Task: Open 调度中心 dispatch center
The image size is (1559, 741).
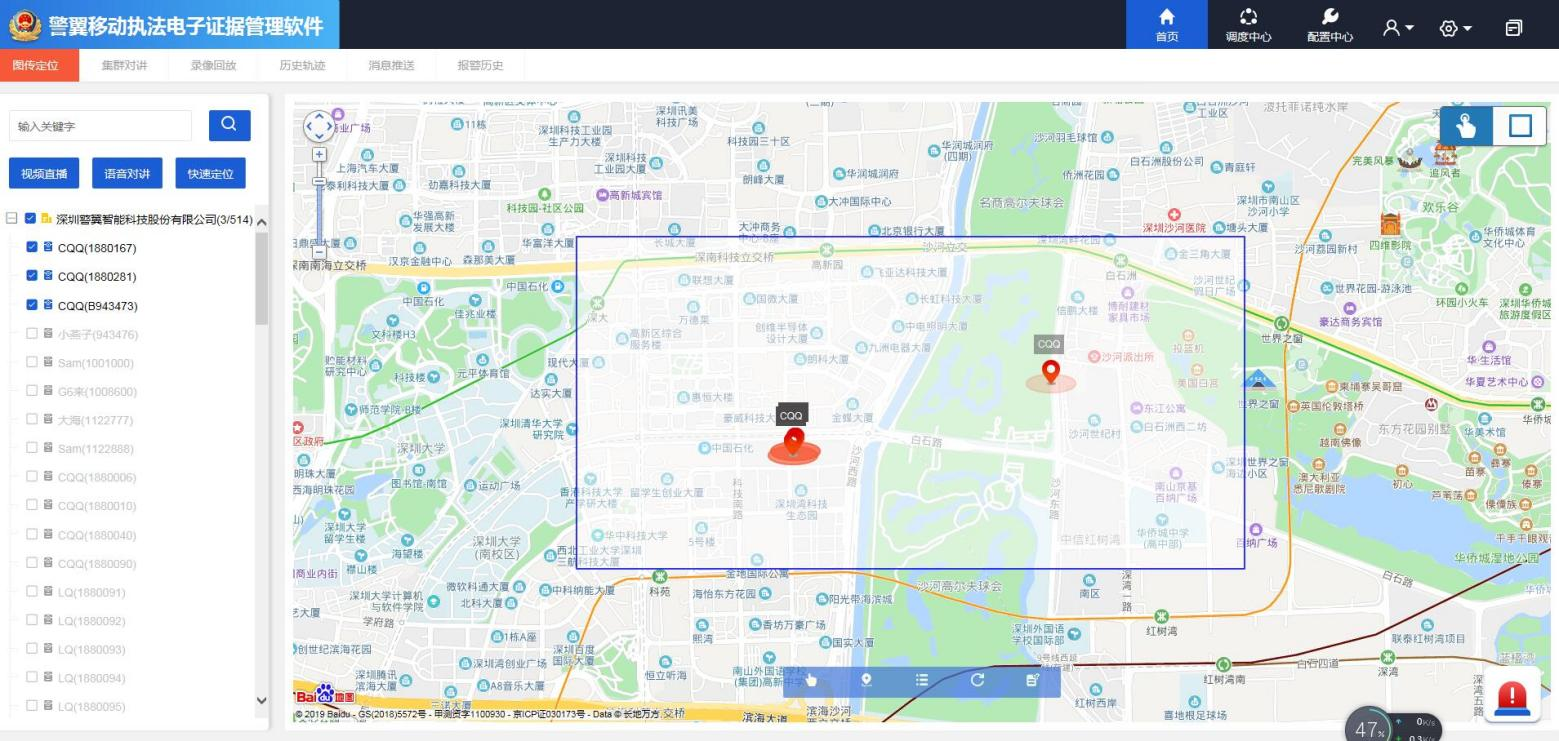Action: tap(1248, 24)
